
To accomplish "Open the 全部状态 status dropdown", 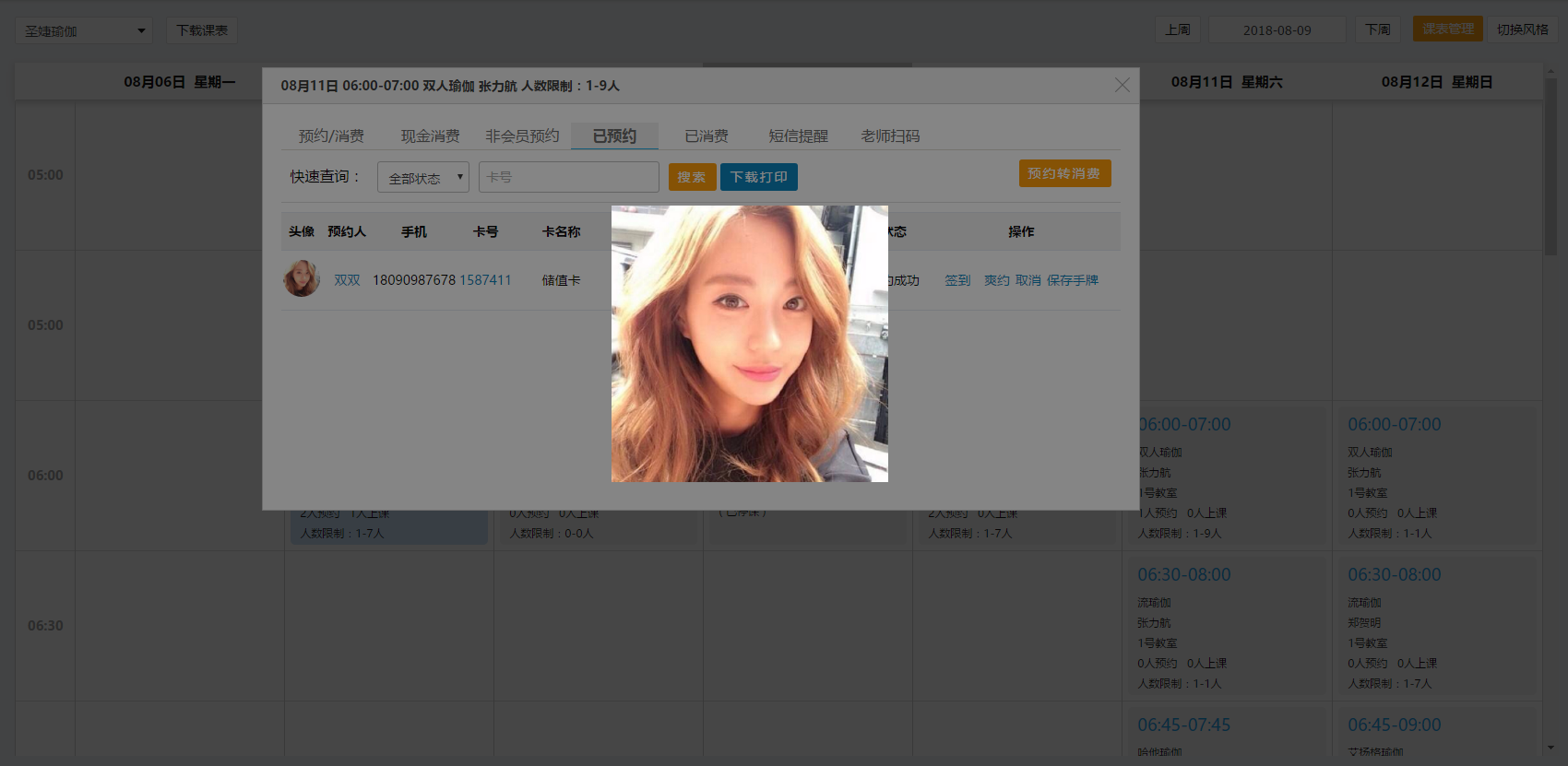I will [x=422, y=177].
